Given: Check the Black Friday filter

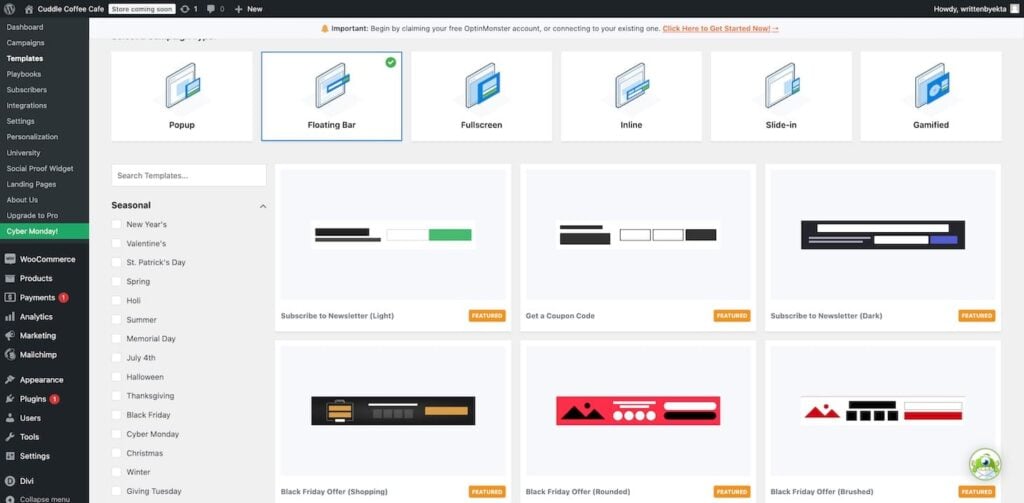Looking at the screenshot, I should coord(116,415).
